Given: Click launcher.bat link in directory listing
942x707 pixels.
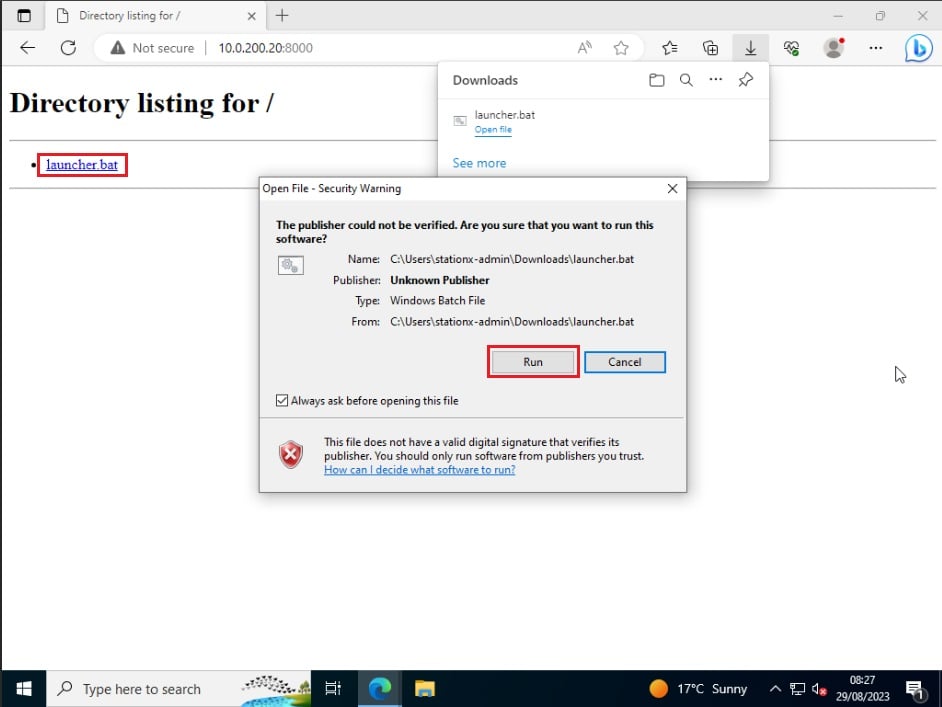Looking at the screenshot, I should pos(82,165).
